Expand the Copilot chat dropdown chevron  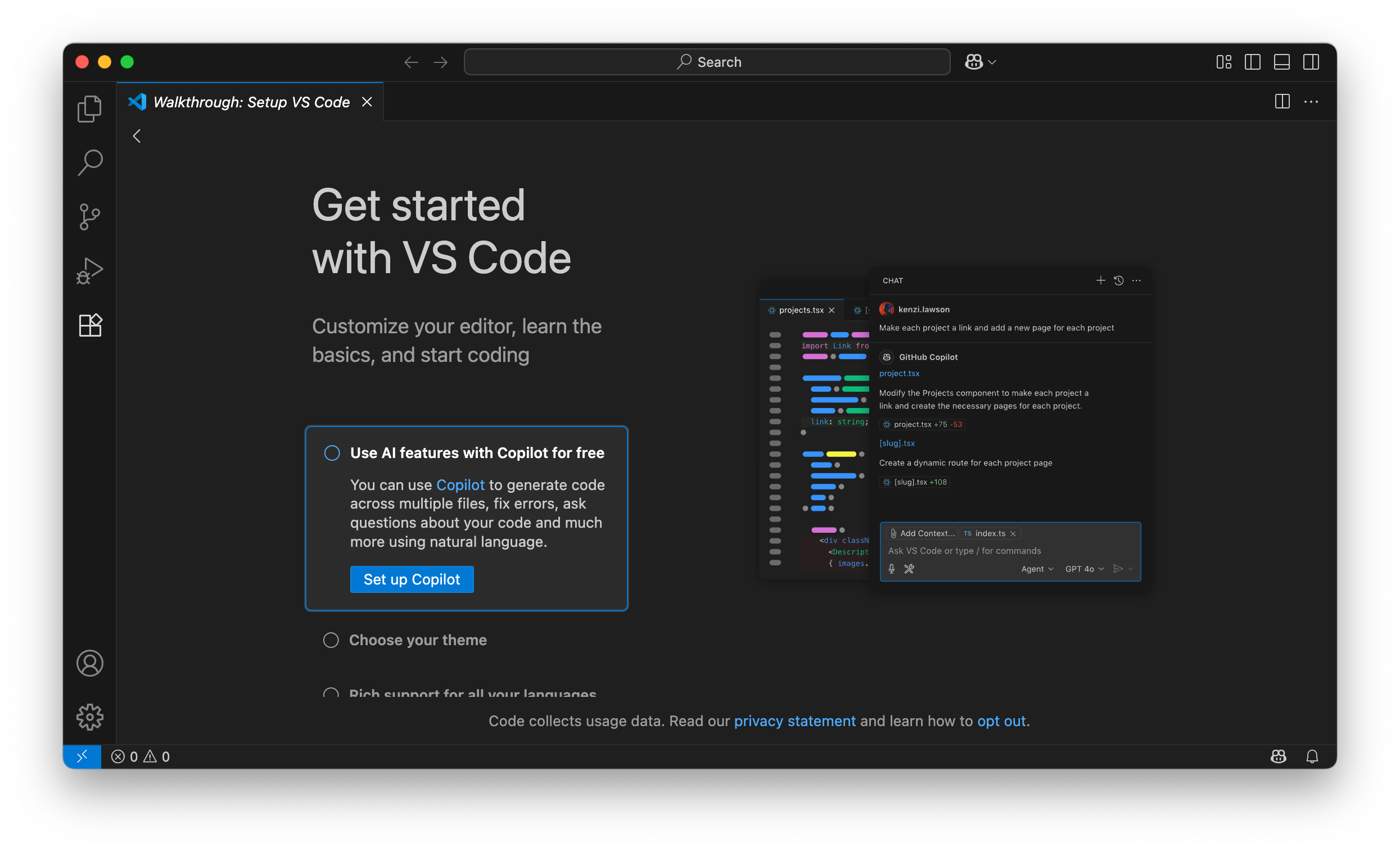click(992, 62)
